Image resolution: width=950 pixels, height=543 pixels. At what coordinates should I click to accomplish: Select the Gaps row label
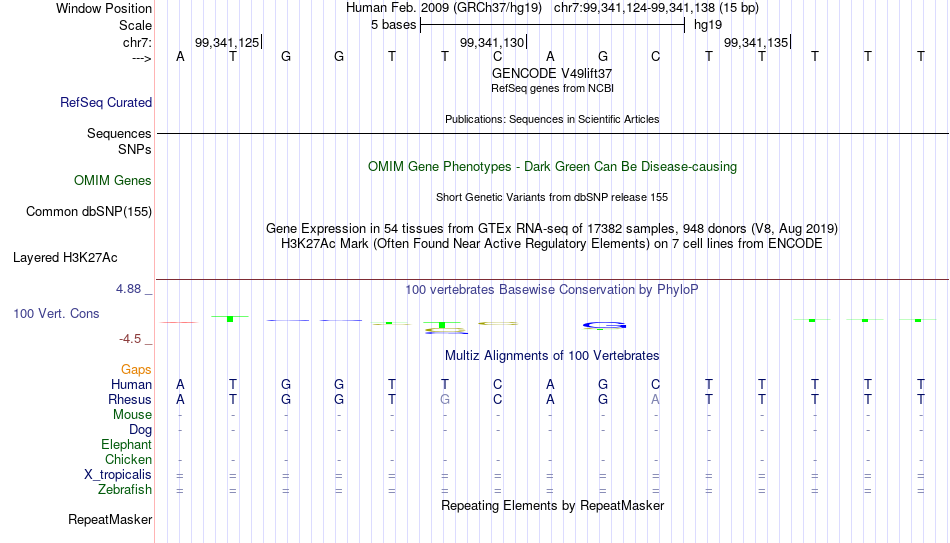tap(136, 370)
